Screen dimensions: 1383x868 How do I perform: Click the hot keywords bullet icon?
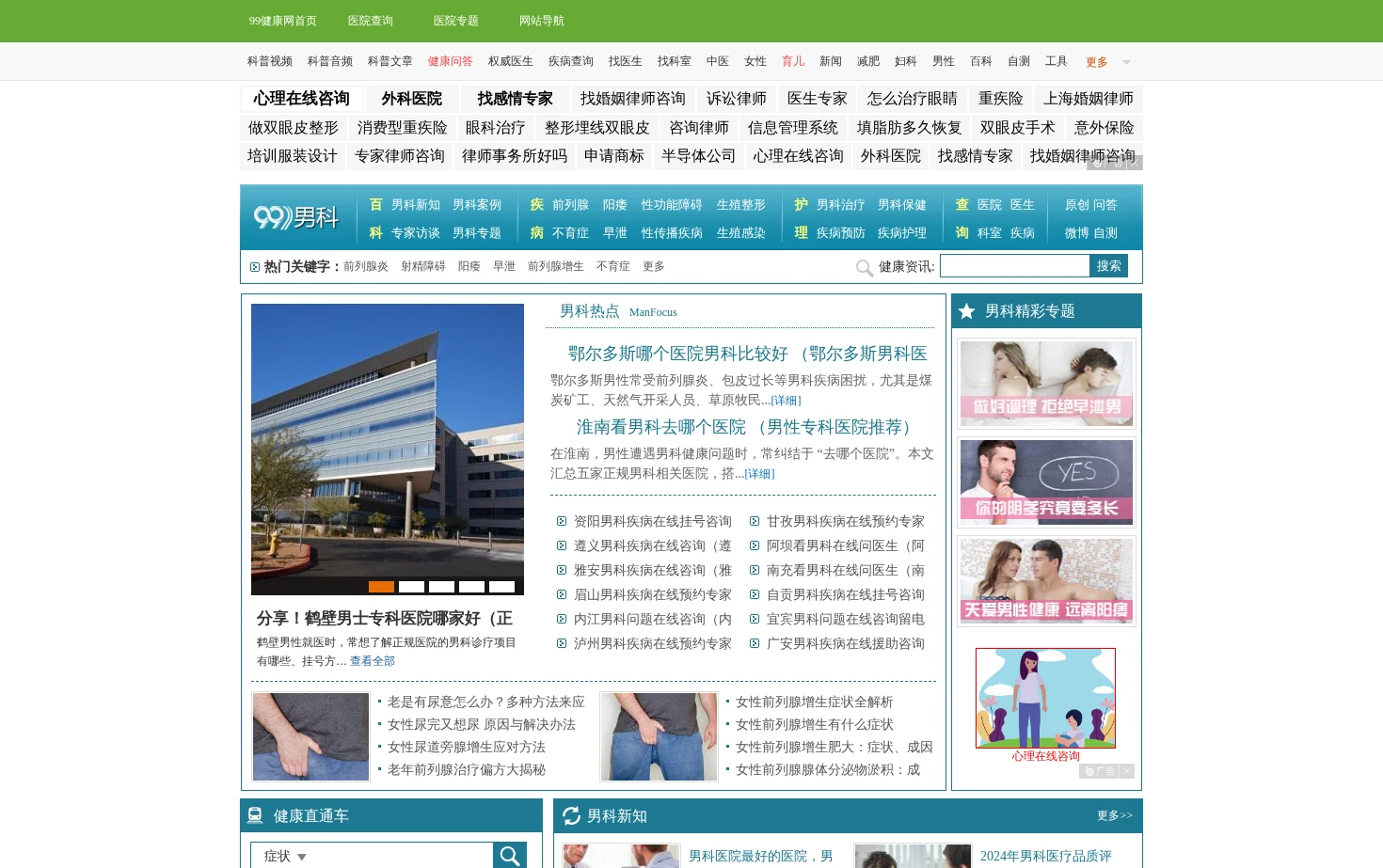[255, 267]
